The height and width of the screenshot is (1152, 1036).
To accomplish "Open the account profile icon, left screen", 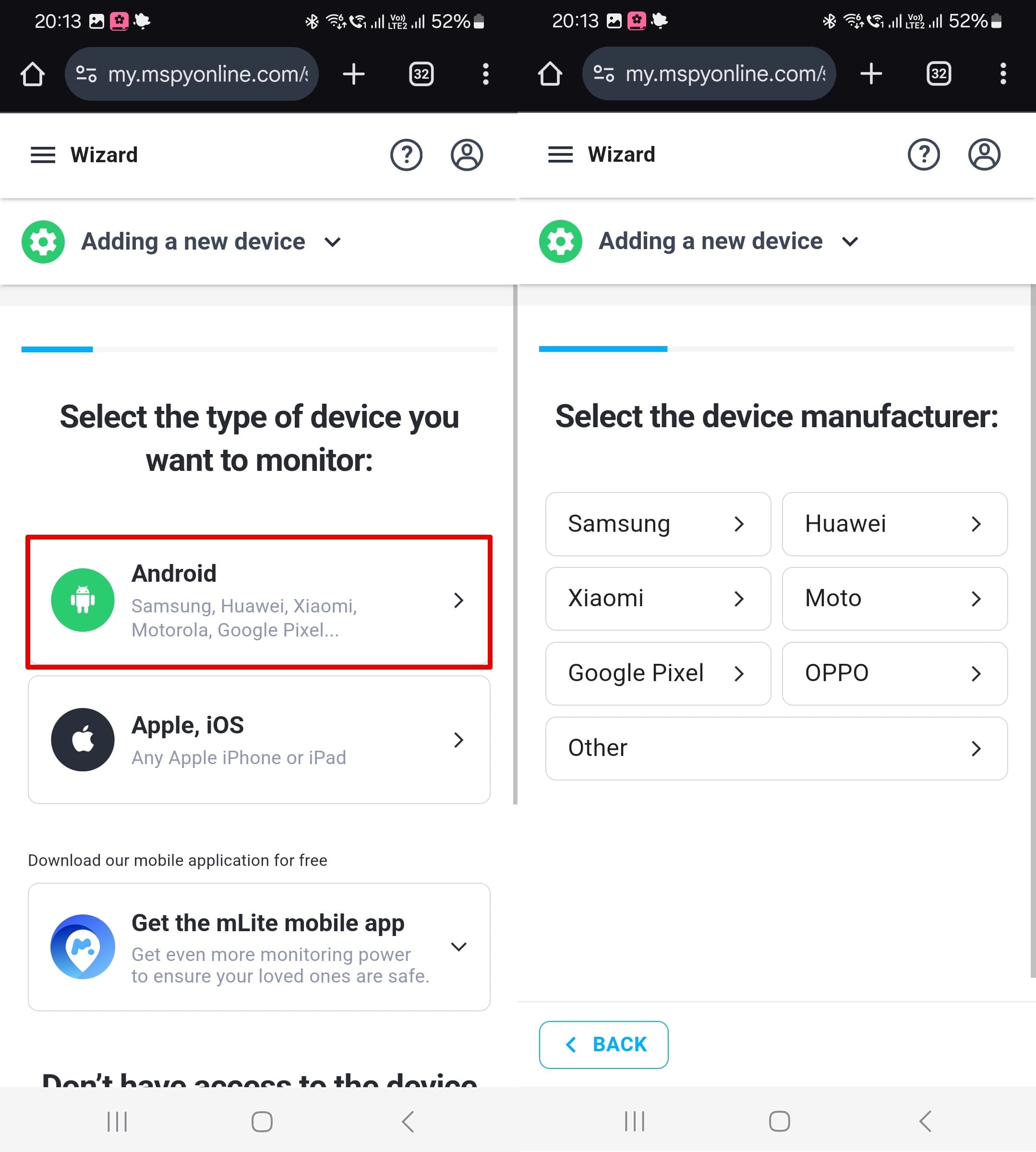I will [x=467, y=155].
